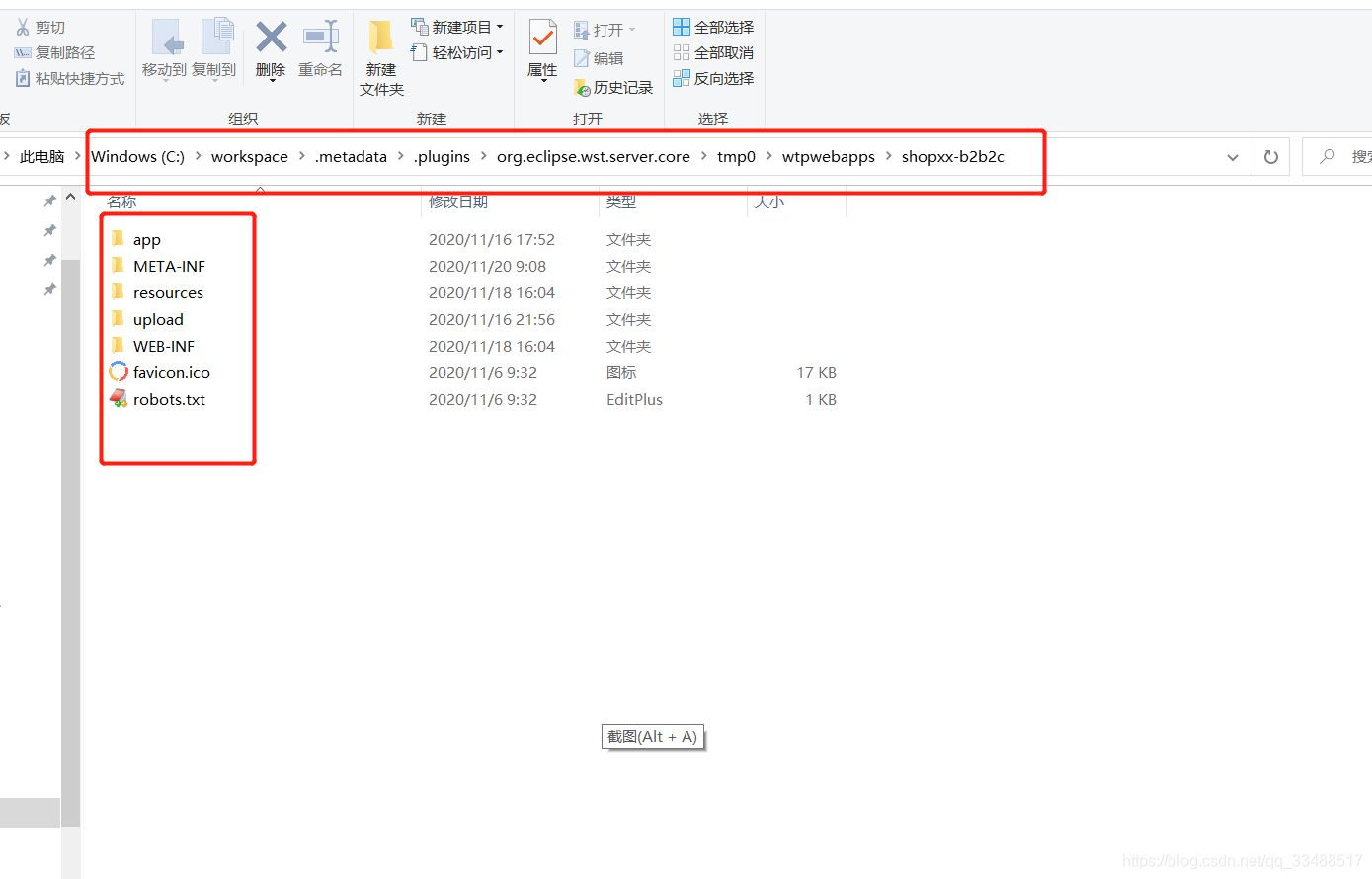Select the app folder
Viewport: 1372px width, 879px height.
147,240
